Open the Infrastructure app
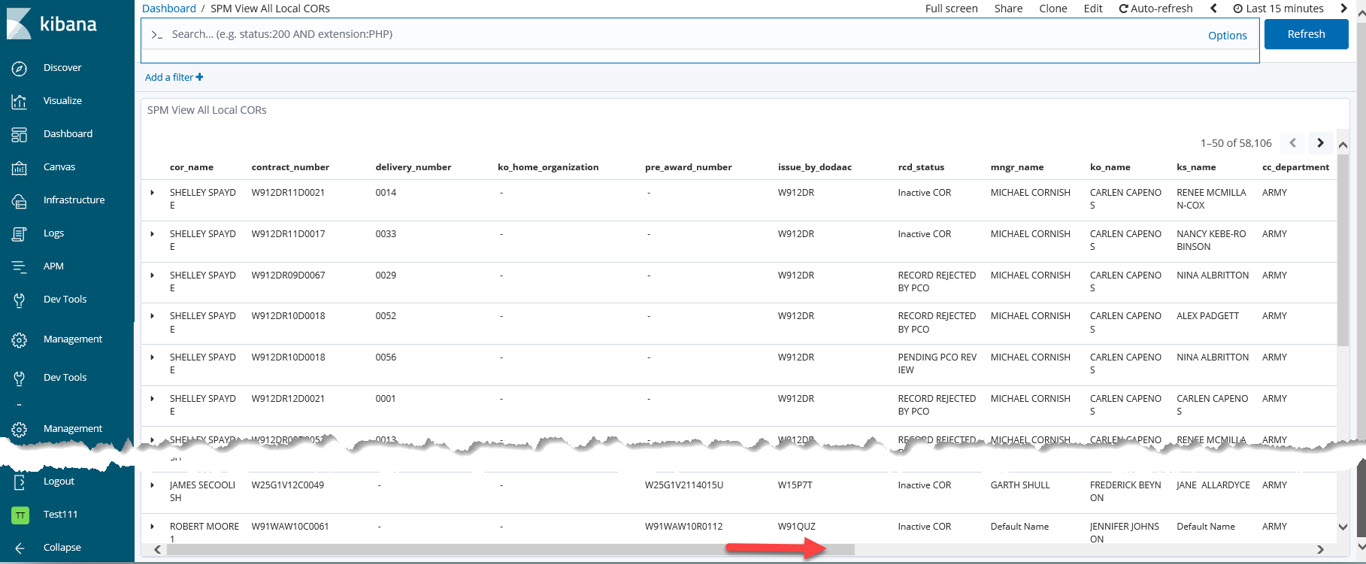Screen dimensions: 1366x564 pos(73,200)
